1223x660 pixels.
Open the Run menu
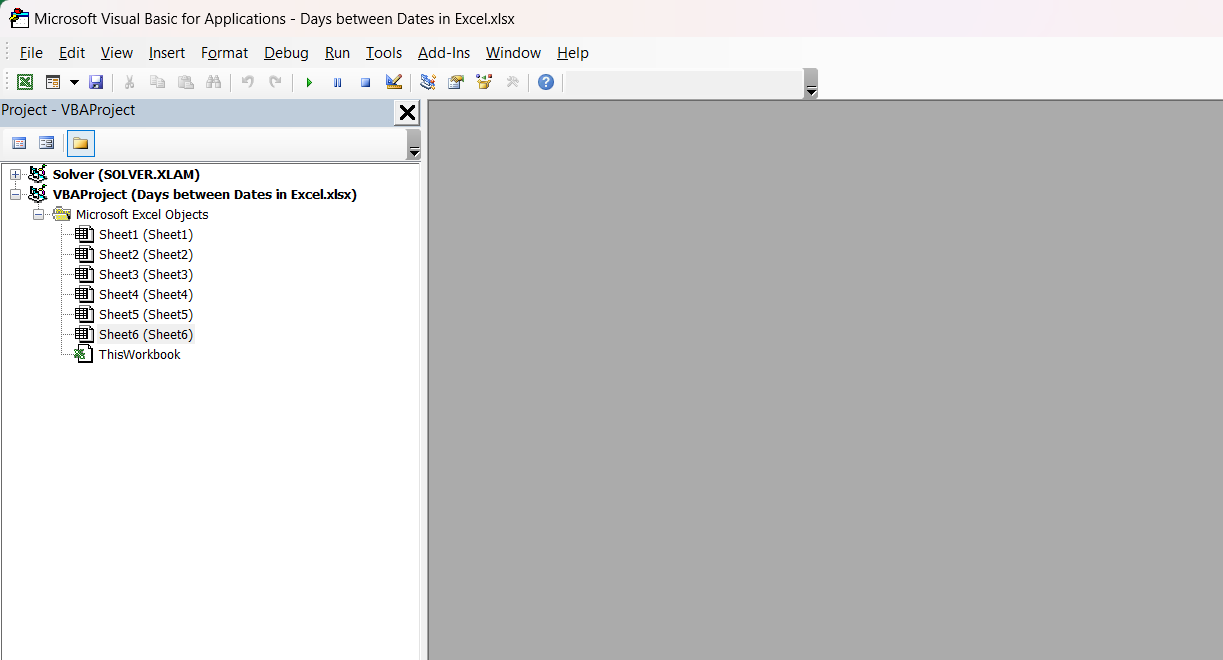tap(337, 53)
